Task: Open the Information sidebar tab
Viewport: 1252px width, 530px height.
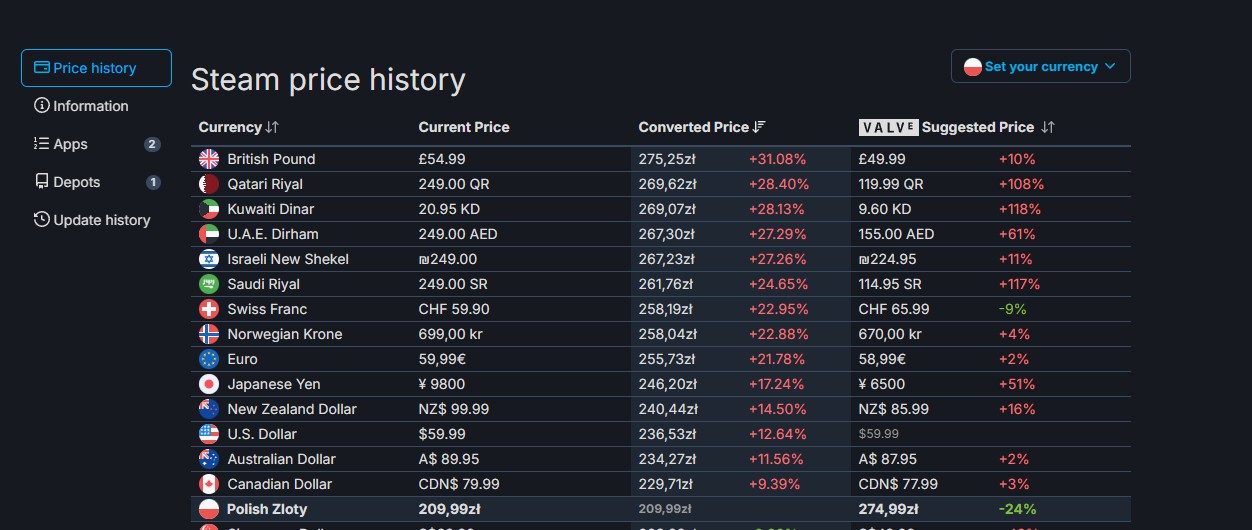Action: click(96, 106)
